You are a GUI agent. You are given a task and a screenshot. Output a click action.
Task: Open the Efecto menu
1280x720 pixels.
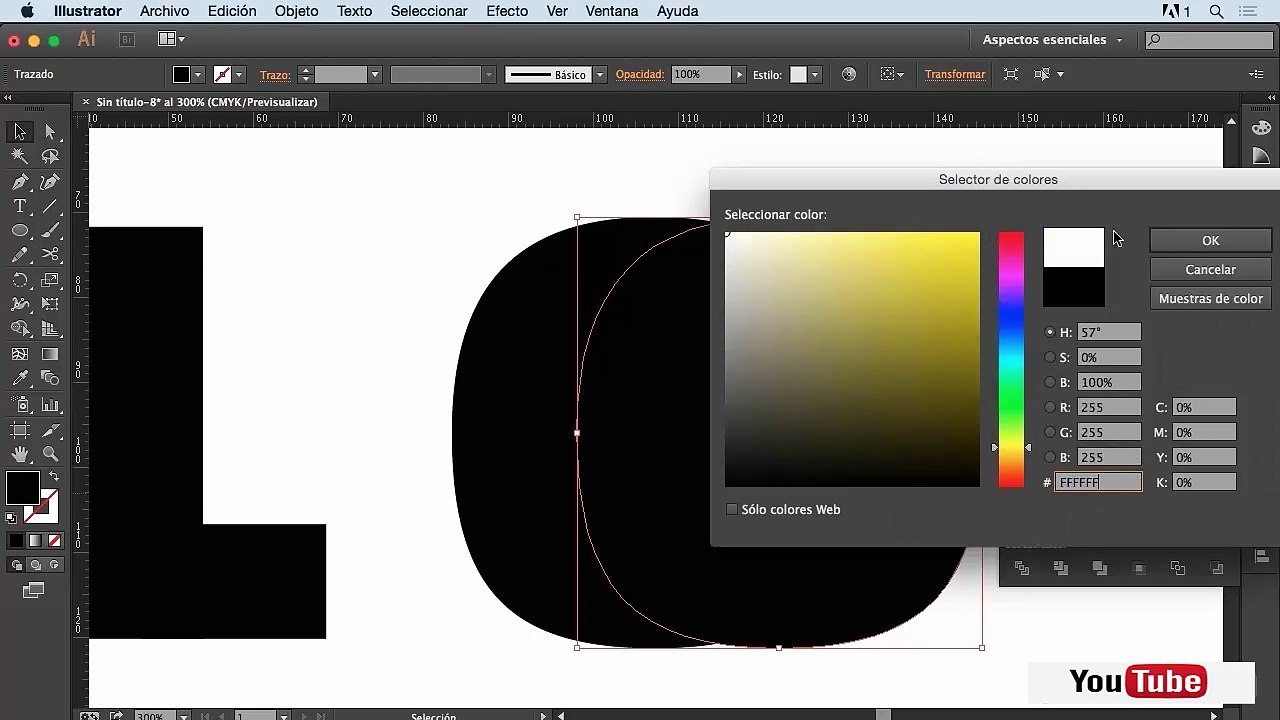[507, 11]
